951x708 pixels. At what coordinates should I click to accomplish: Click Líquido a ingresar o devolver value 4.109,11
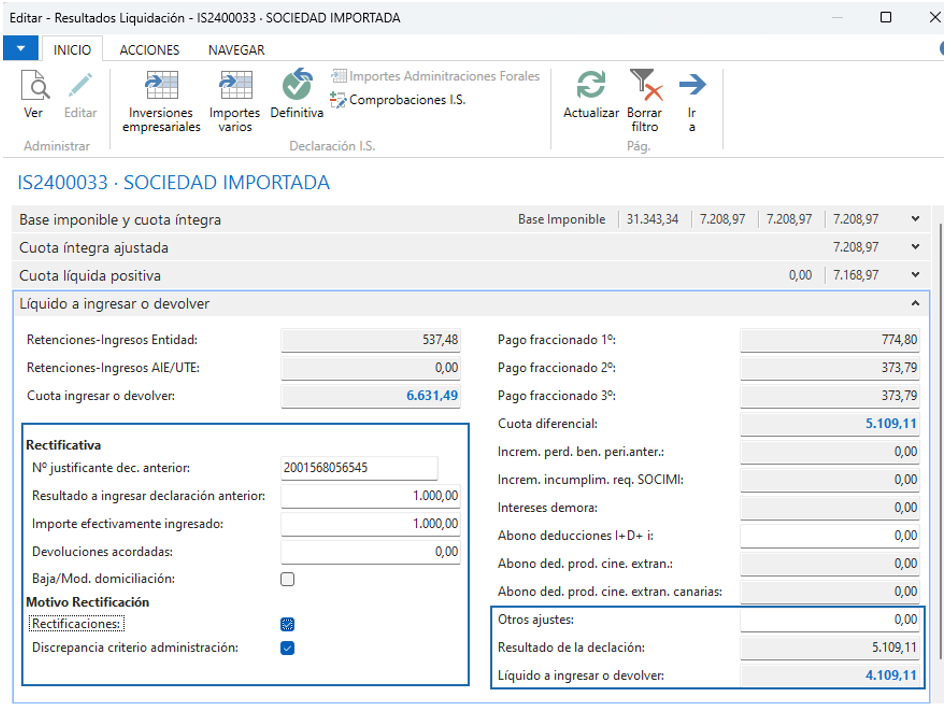830,675
